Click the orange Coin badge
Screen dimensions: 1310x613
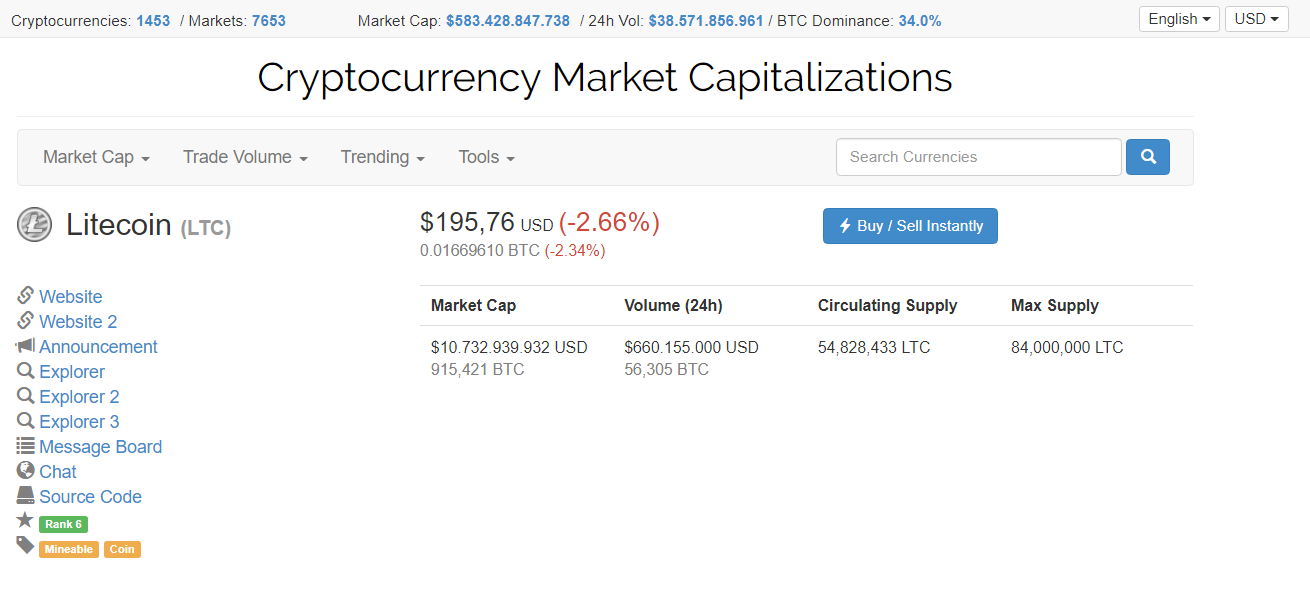point(122,548)
